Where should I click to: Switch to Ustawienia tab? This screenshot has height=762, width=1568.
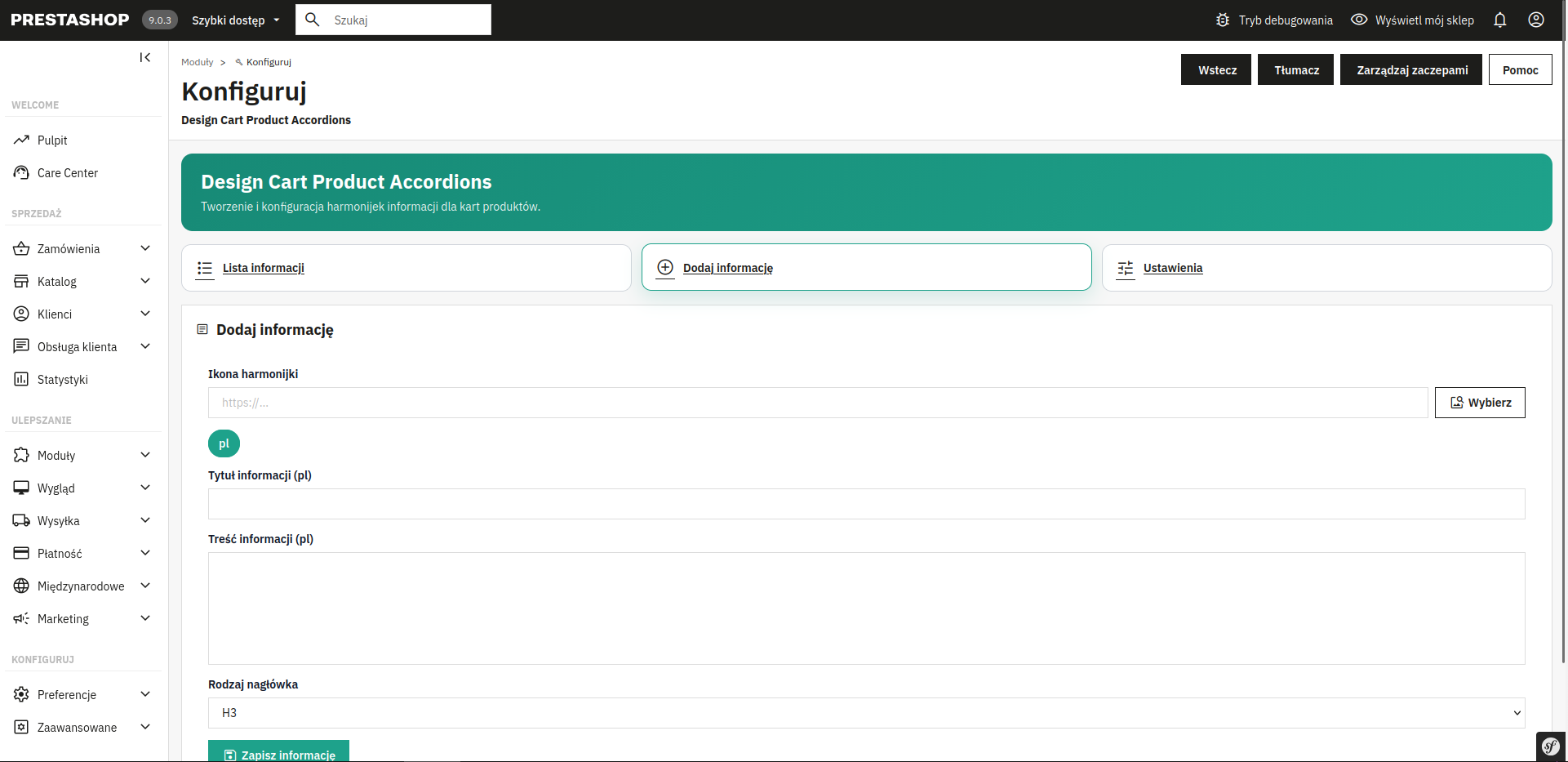(x=1327, y=268)
